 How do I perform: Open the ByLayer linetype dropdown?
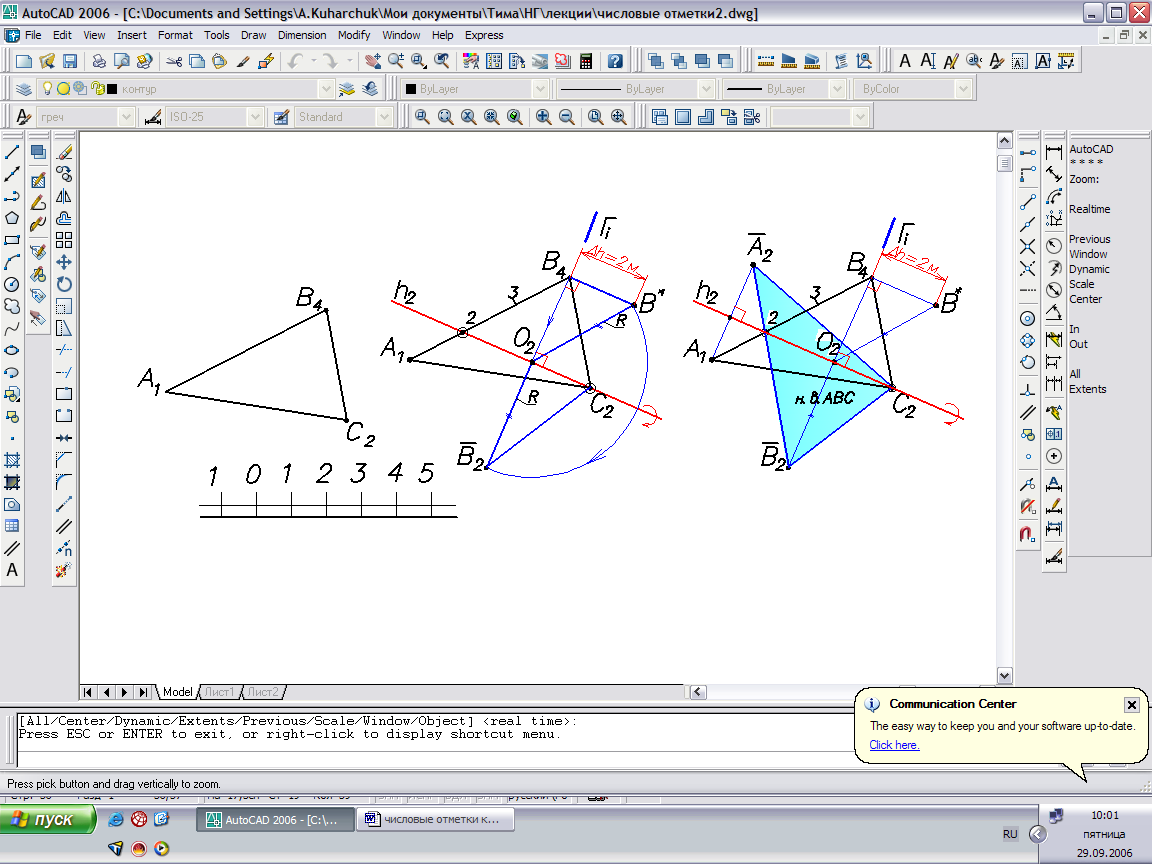click(x=706, y=89)
